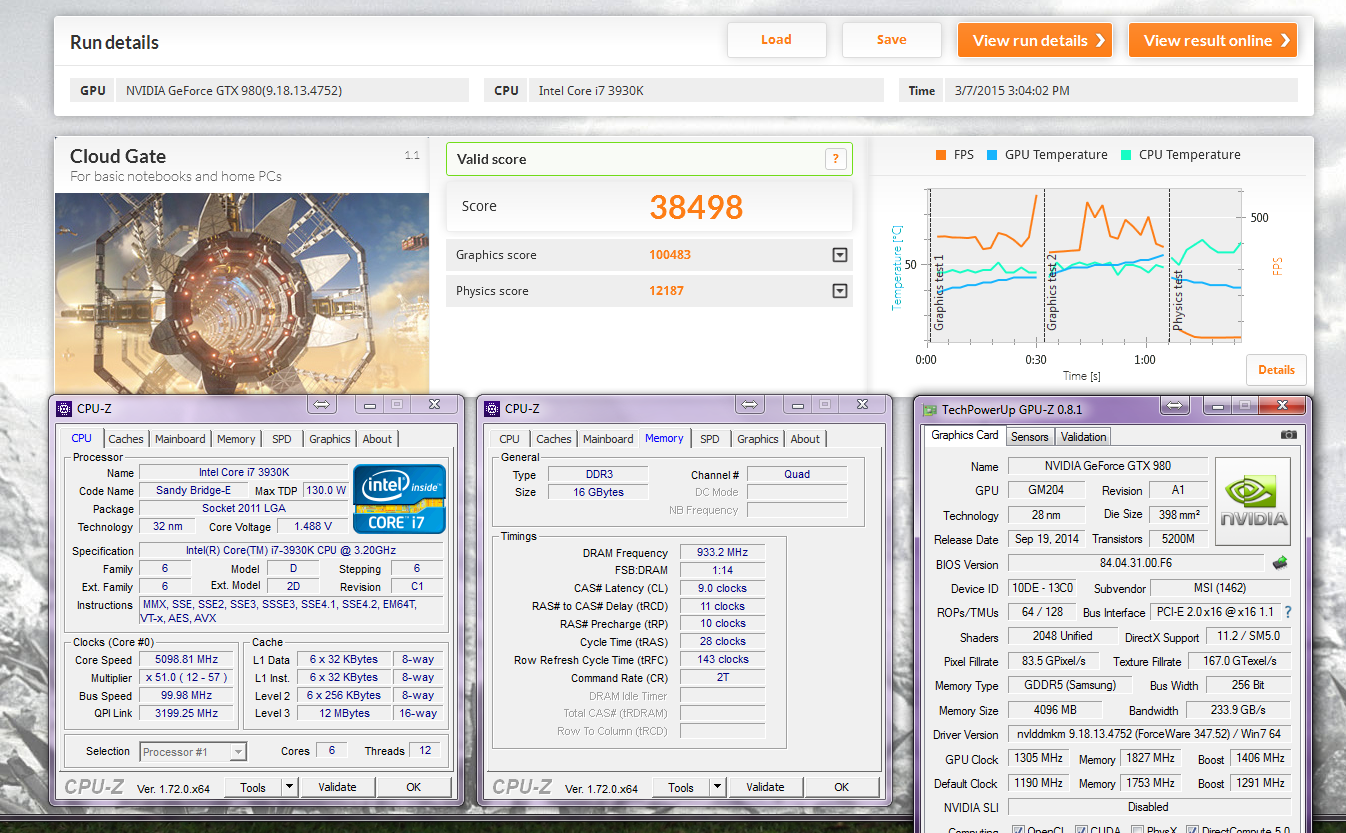Click the Load button in Run details
This screenshot has height=833, width=1346.
click(x=776, y=40)
